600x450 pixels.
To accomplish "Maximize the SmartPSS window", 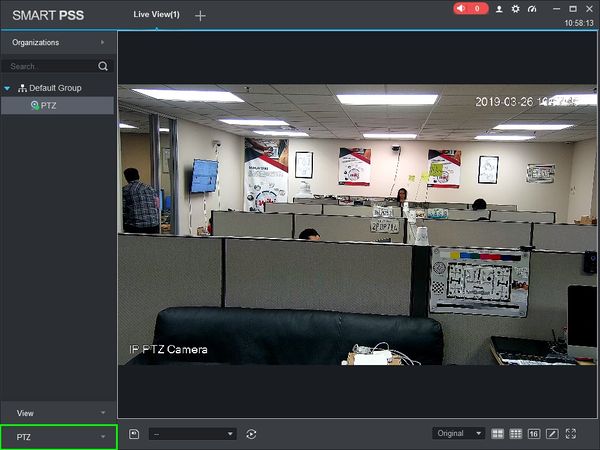I will (x=573, y=8).
